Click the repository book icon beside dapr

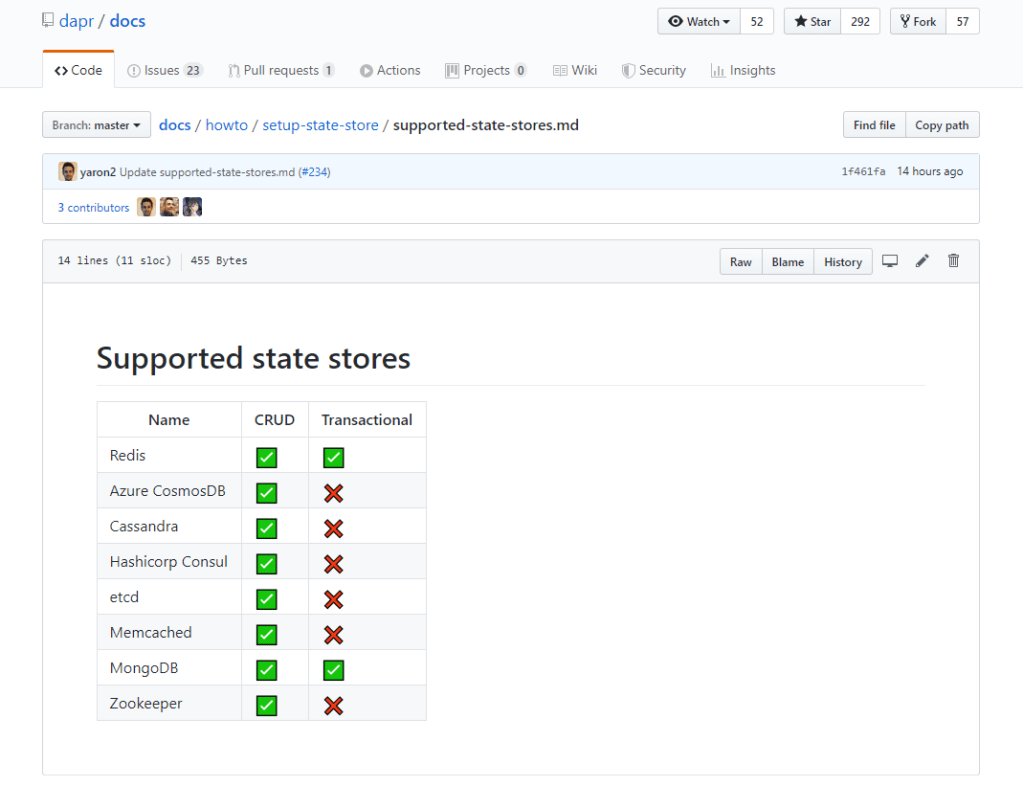click(48, 21)
